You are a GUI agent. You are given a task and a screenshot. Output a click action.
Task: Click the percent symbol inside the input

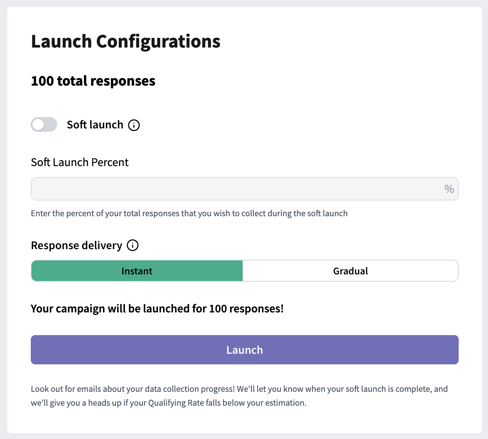[x=449, y=189]
